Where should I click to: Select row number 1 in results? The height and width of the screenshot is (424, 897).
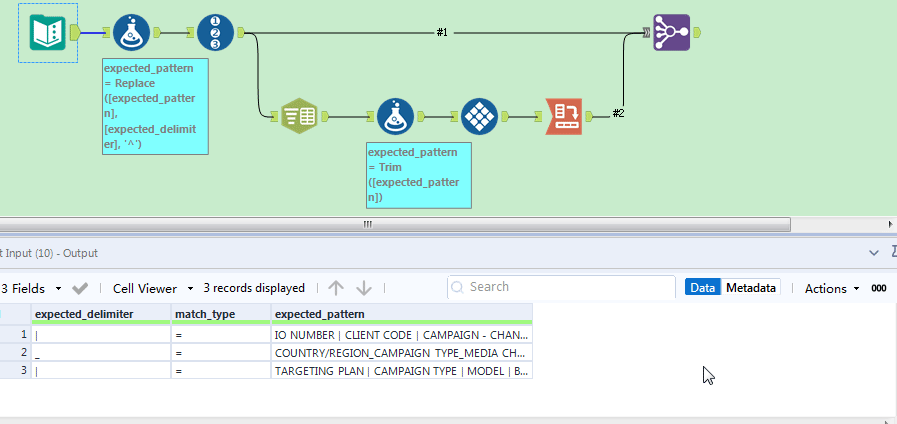tap(15, 334)
